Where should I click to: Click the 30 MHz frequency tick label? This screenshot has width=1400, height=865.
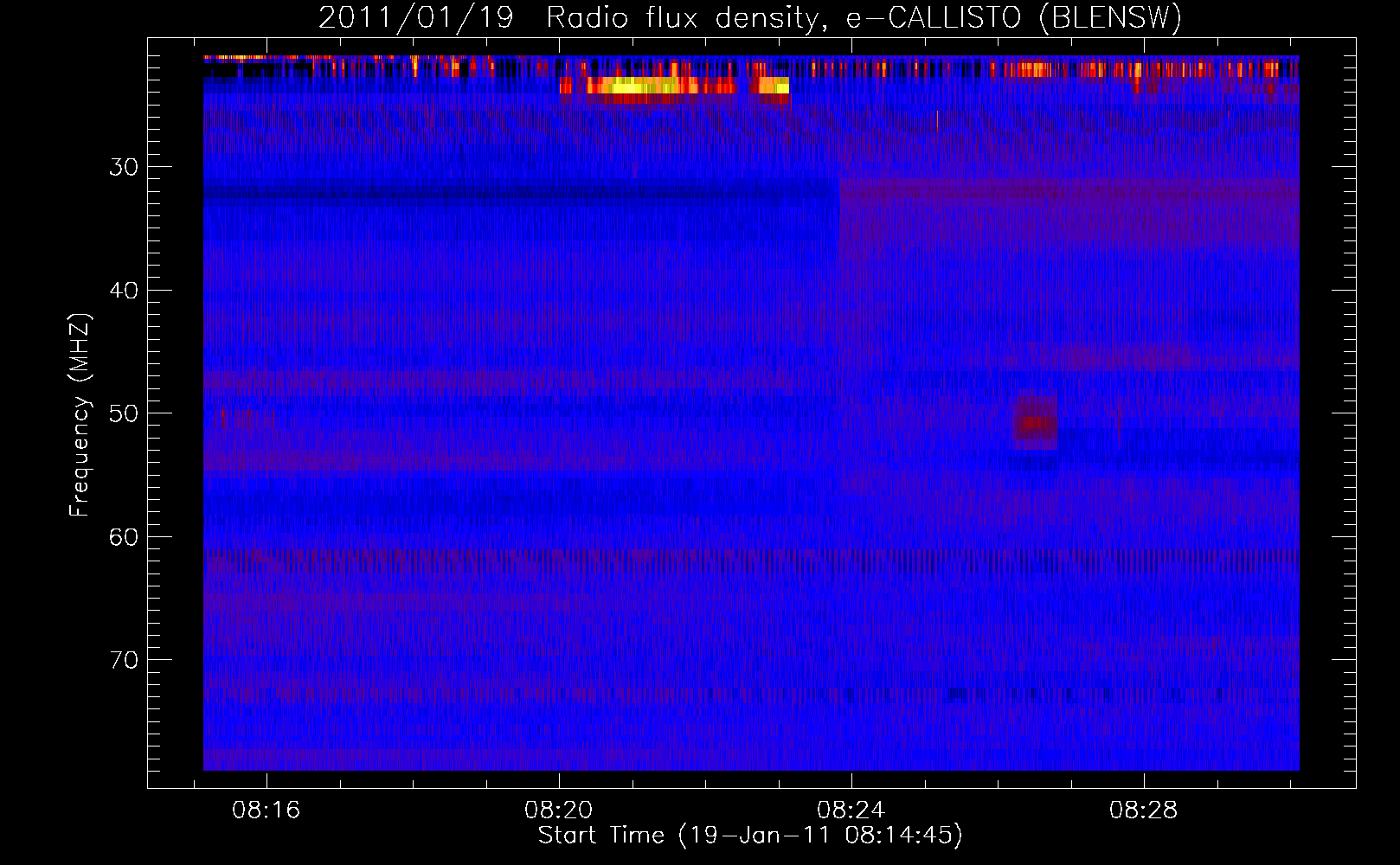(x=124, y=167)
